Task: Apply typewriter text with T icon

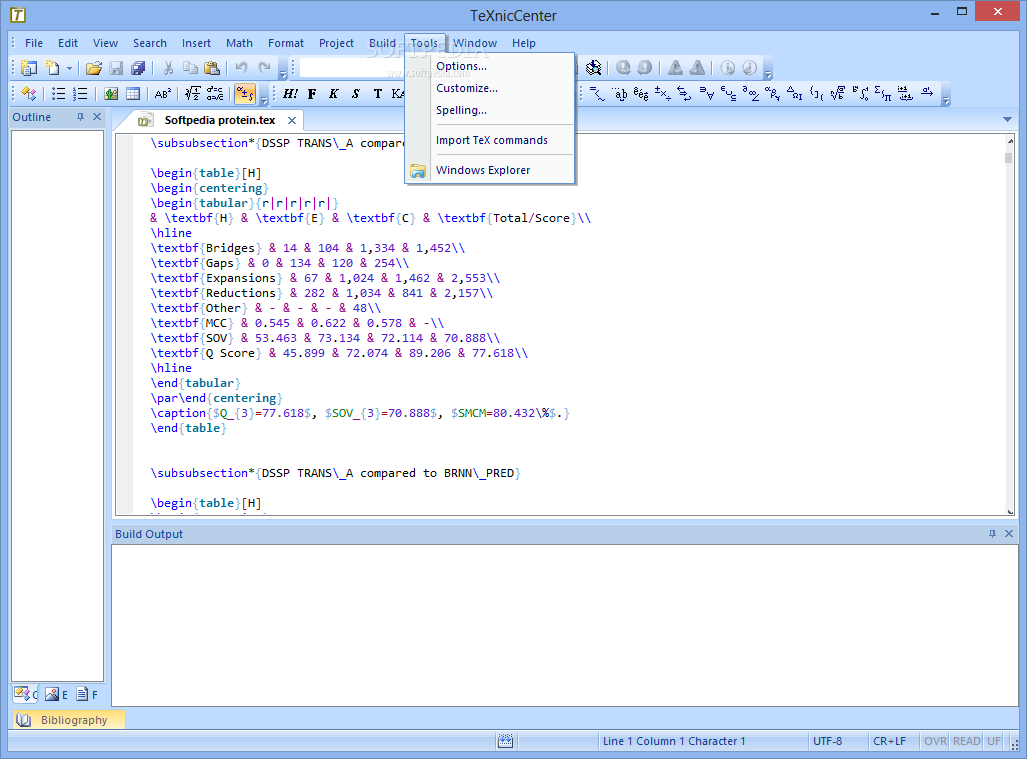Action: (x=377, y=94)
